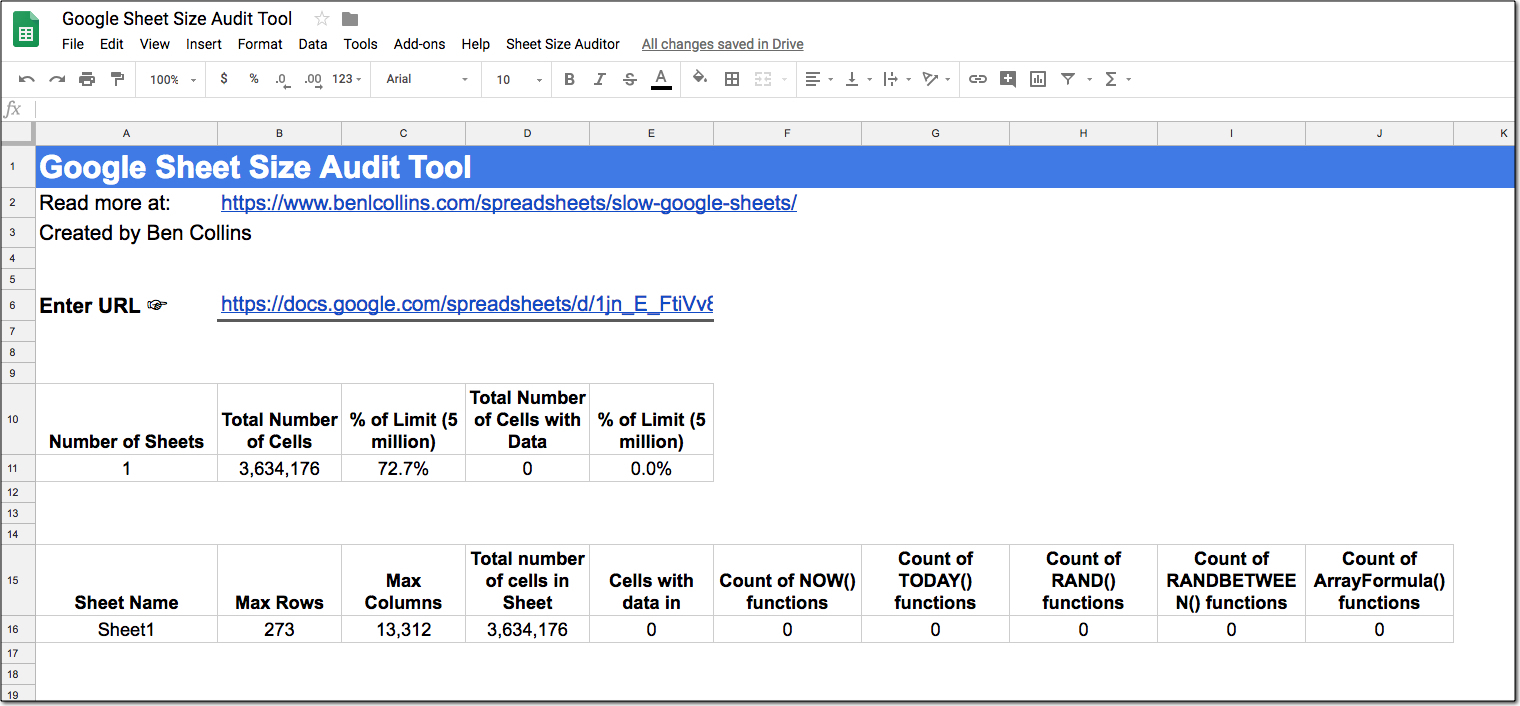Click the Undo arrow icon
This screenshot has width=1520, height=706.
click(27, 79)
